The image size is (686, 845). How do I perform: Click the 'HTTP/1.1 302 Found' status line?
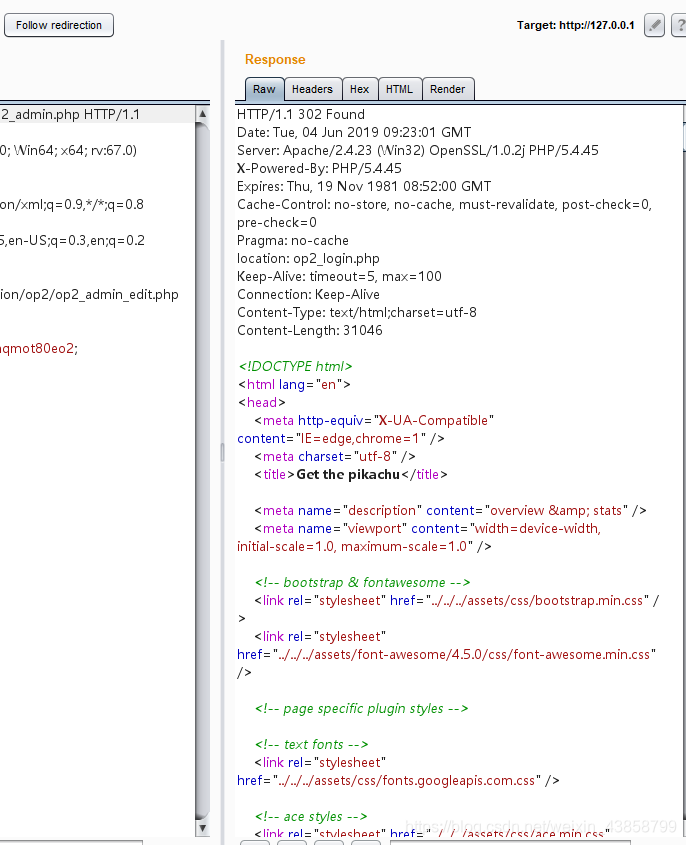tap(301, 114)
